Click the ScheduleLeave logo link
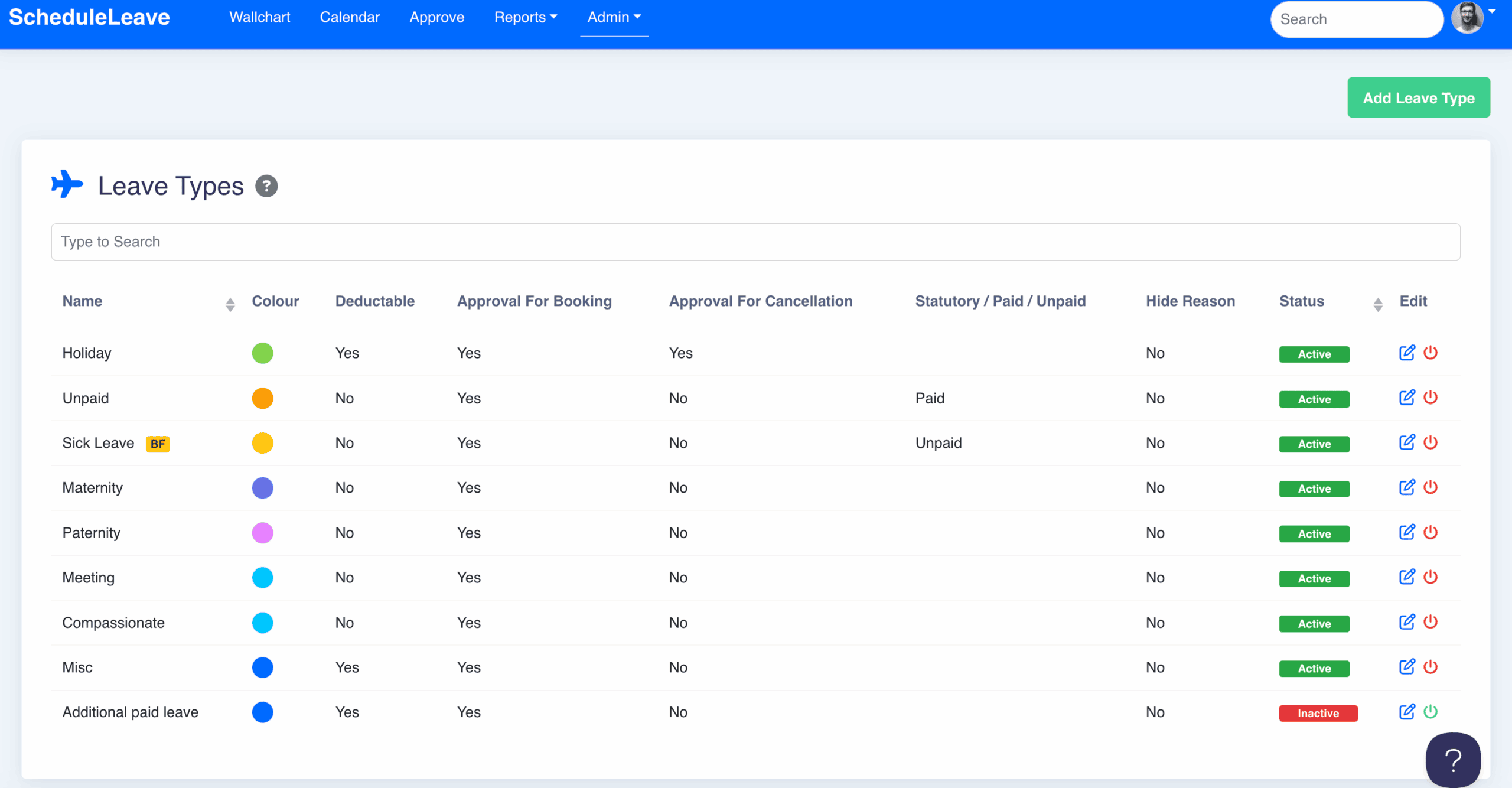 tap(89, 17)
